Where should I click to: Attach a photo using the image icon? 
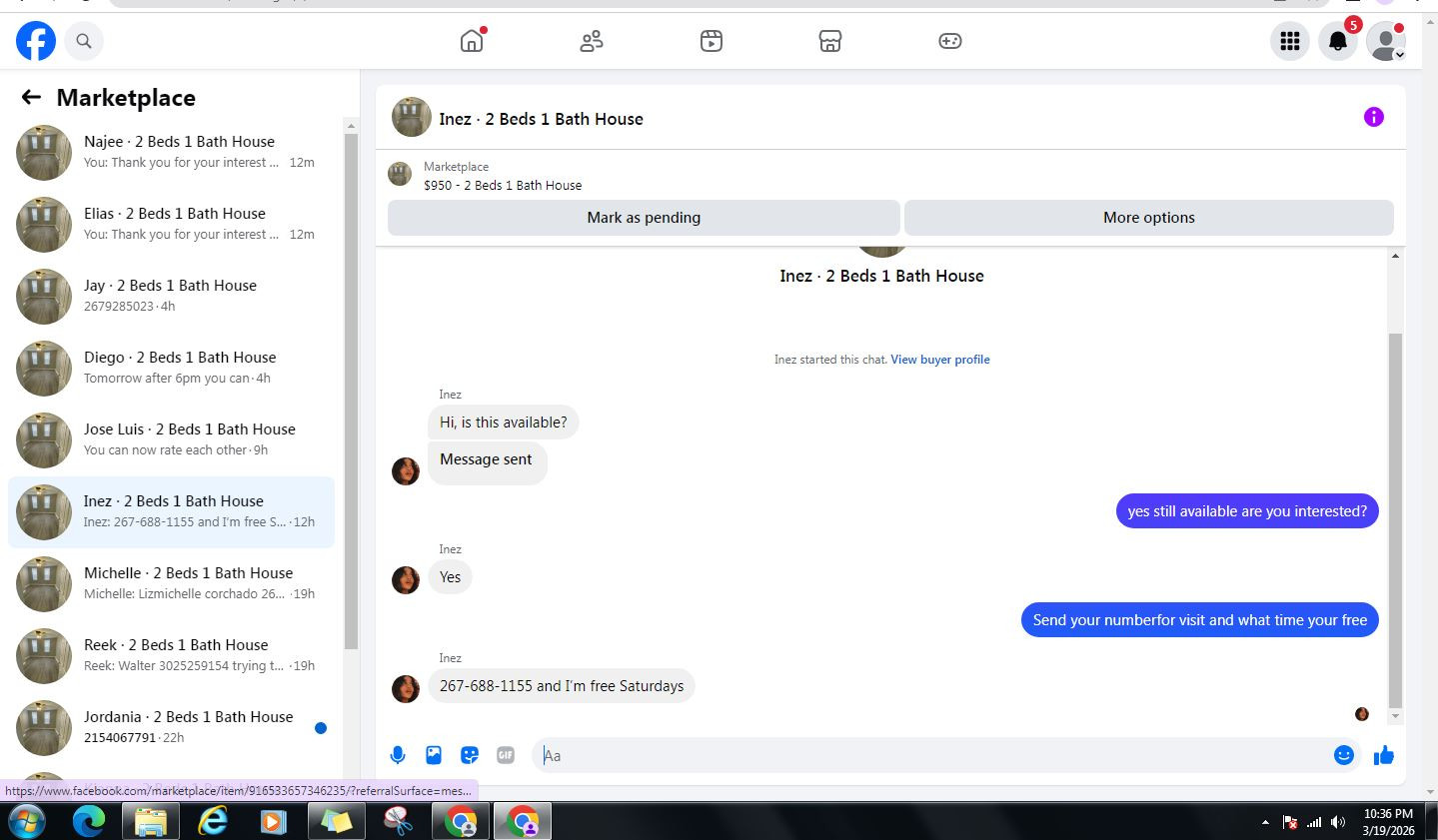(434, 755)
